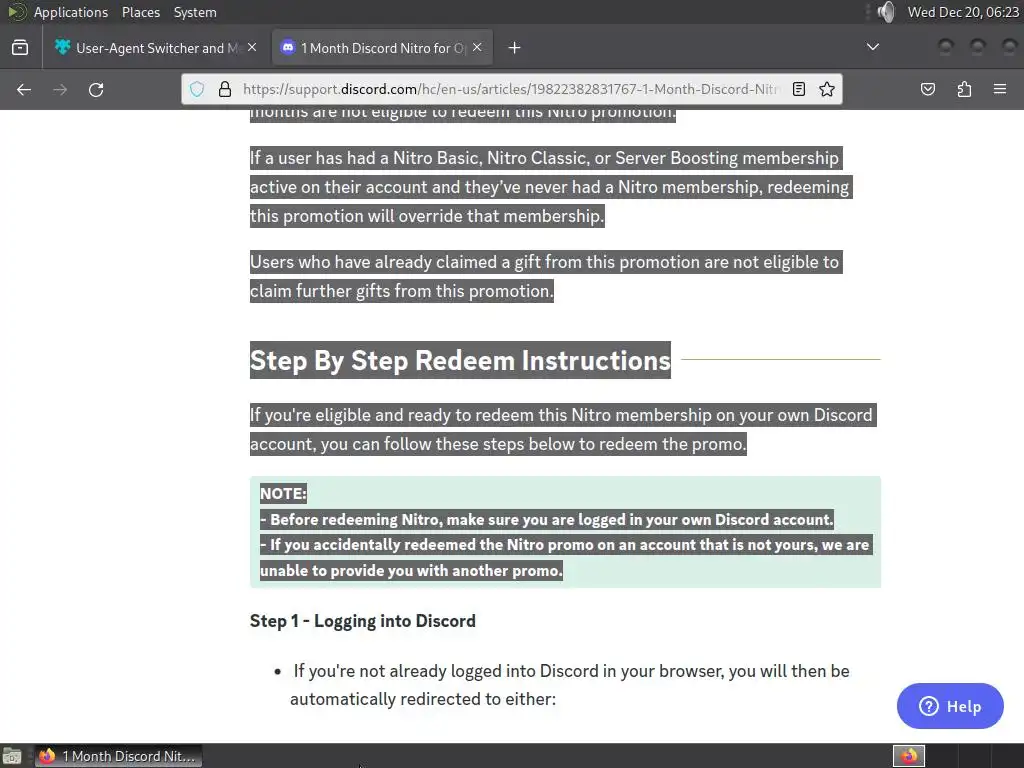Click the 'accidentally redeemed the Nitro promo' note line
Screen dimensions: 1024x768
click(565, 558)
